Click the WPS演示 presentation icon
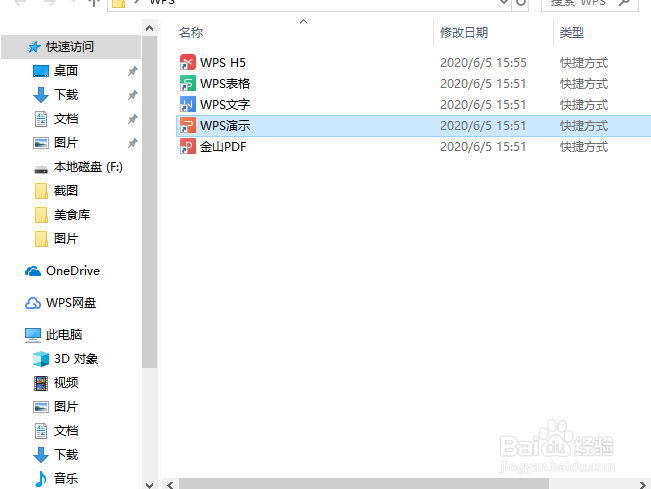 188,125
